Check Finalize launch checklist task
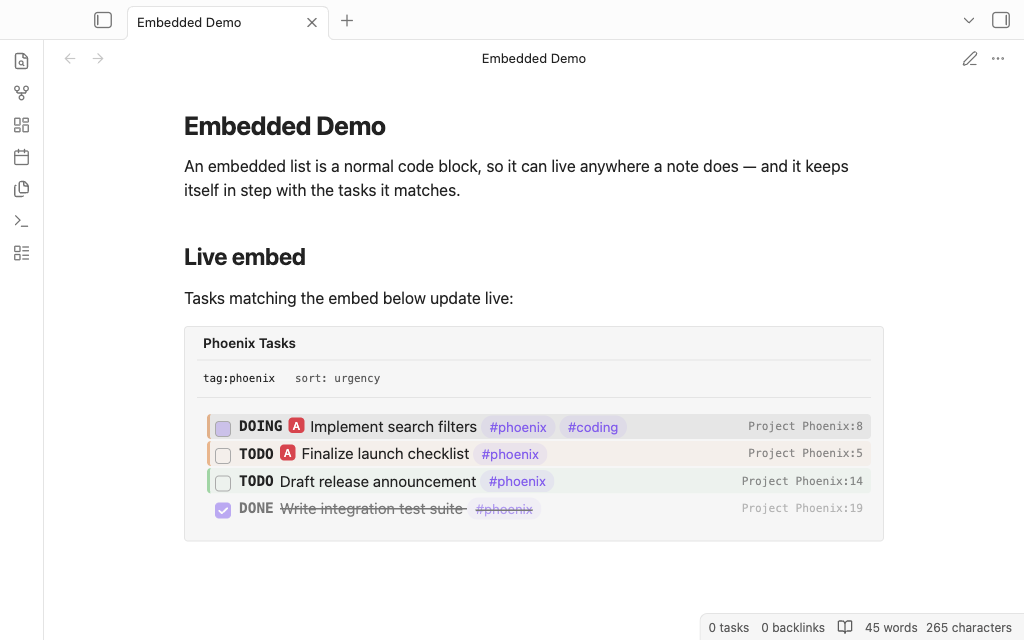1024x640 pixels. (223, 456)
